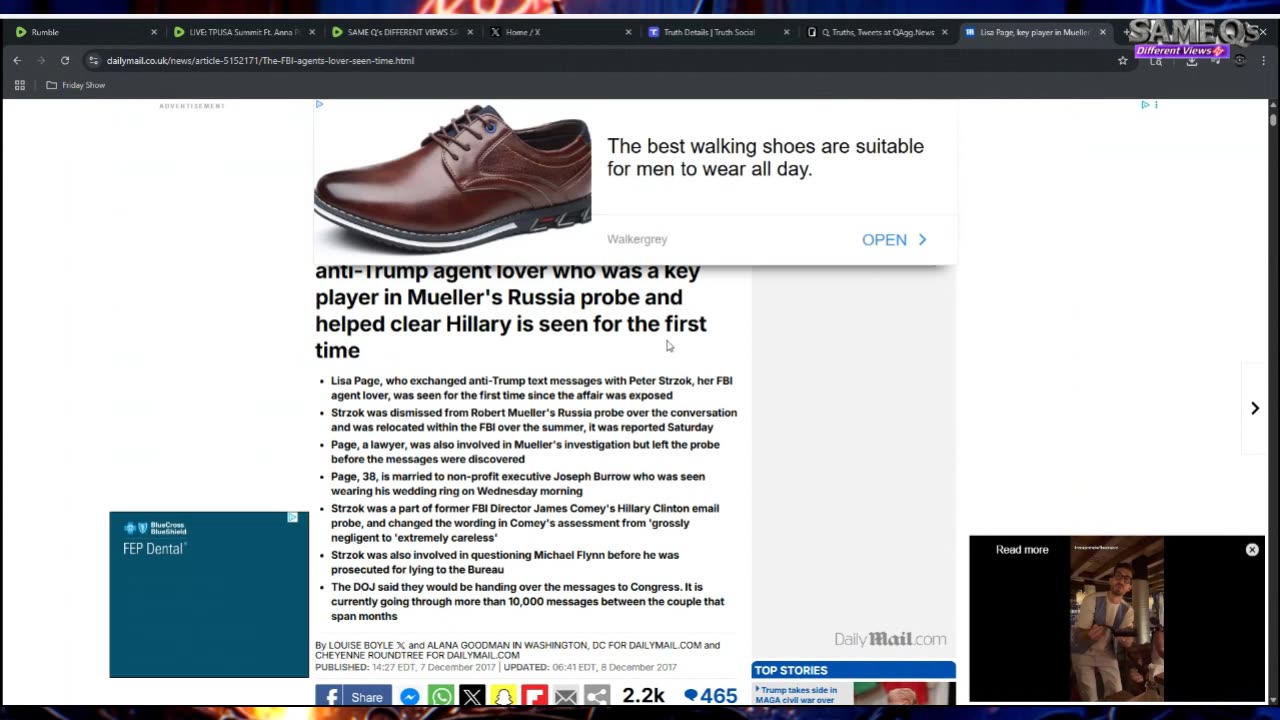Click the browser back arrow
This screenshot has height=720, width=1280.
pyautogui.click(x=17, y=60)
